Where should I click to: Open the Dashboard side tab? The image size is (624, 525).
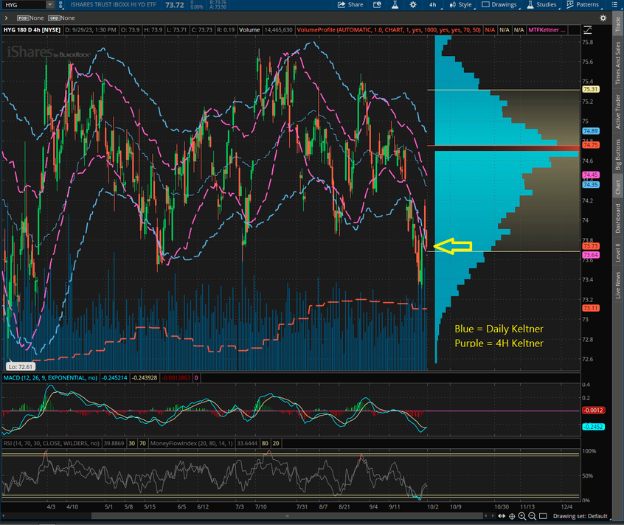[618, 219]
